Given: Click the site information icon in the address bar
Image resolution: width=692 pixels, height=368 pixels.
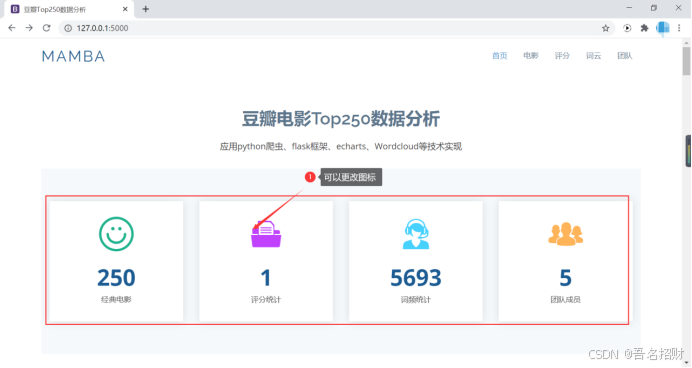Looking at the screenshot, I should [68, 28].
